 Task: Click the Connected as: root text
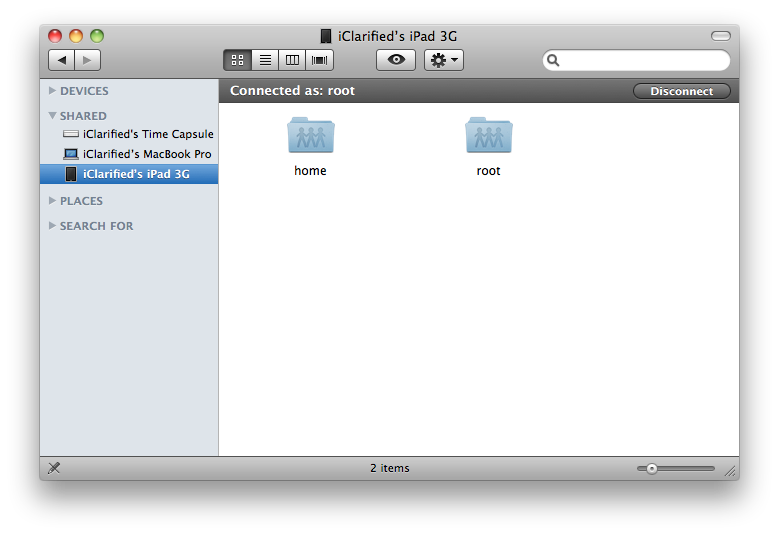[x=292, y=90]
